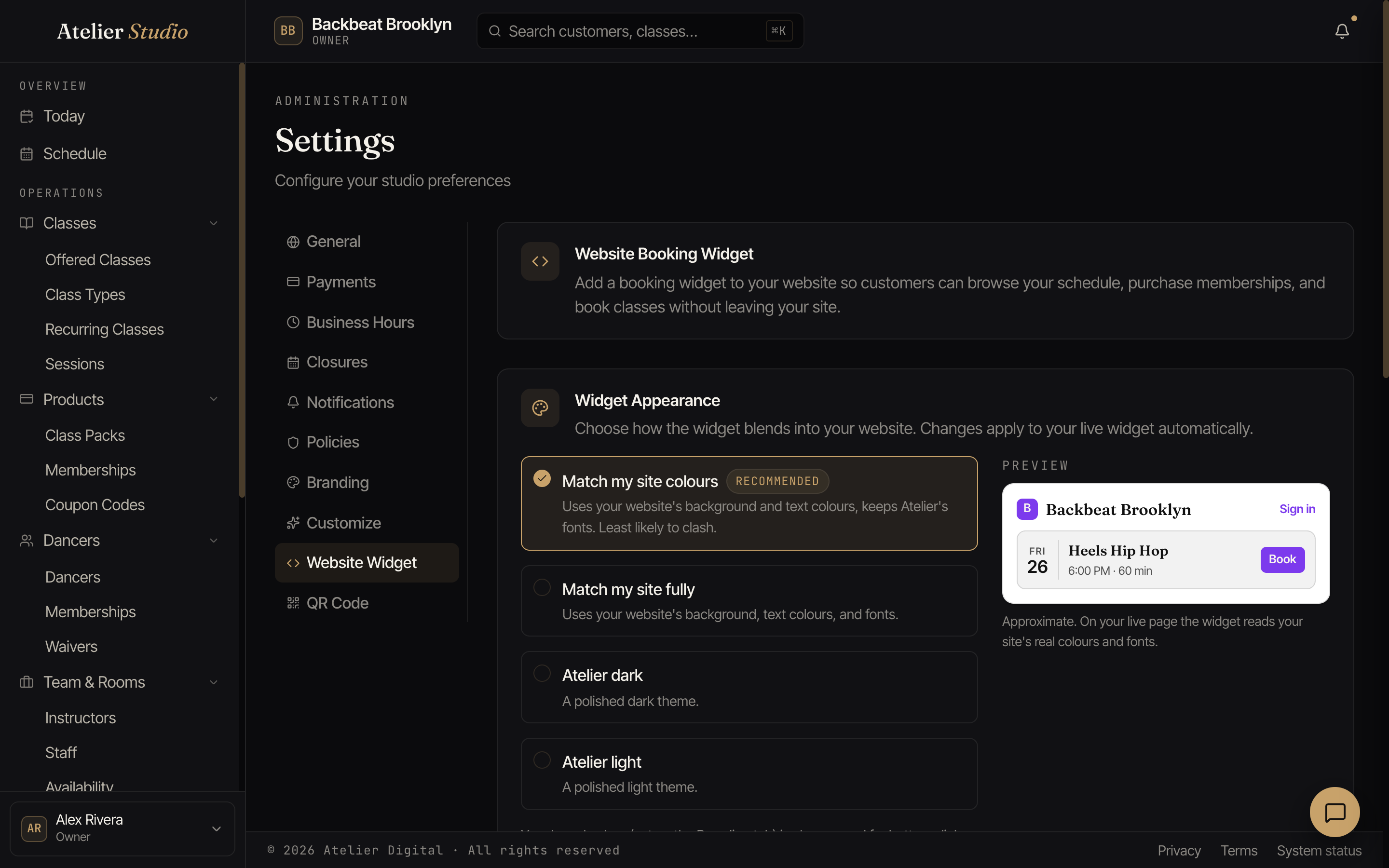Open Customize settings tab
The height and width of the screenshot is (868, 1389).
(367, 523)
